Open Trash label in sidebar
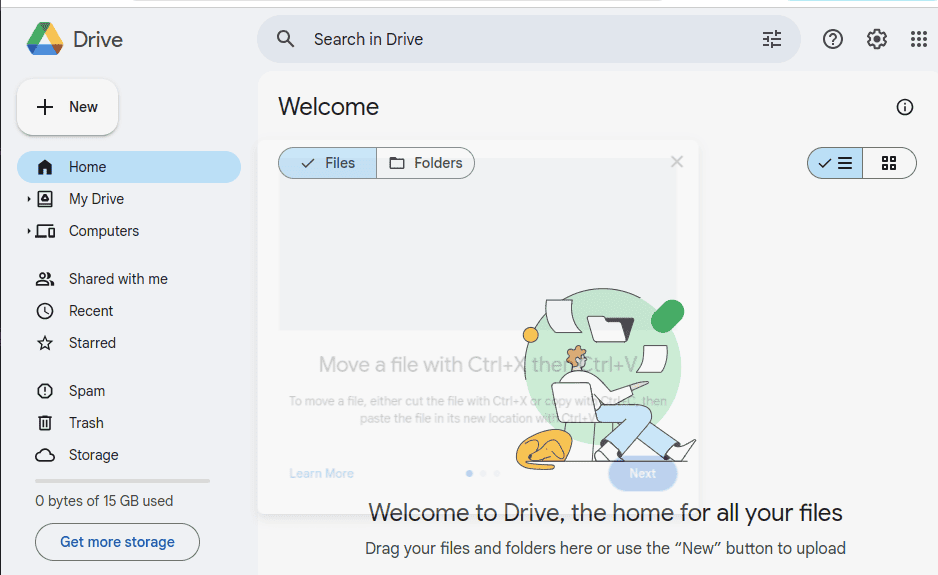This screenshot has height=575, width=938. [x=86, y=423]
